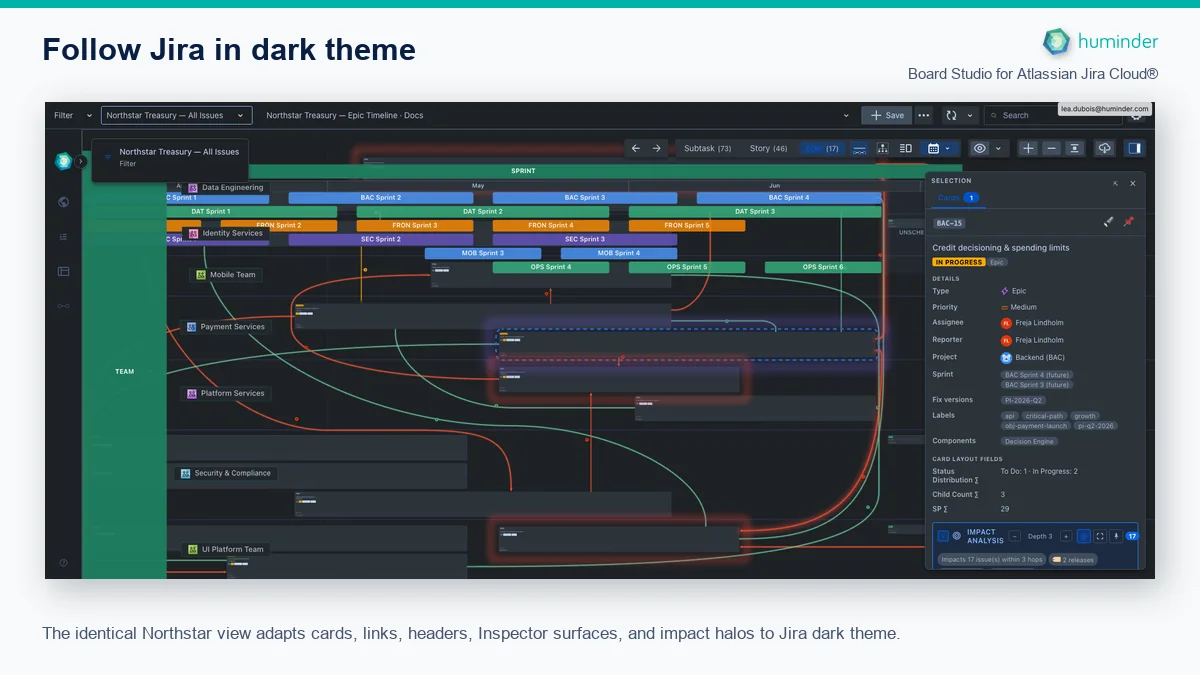Click the Security & Compliance team label
1200x675 pixels.
click(226, 473)
